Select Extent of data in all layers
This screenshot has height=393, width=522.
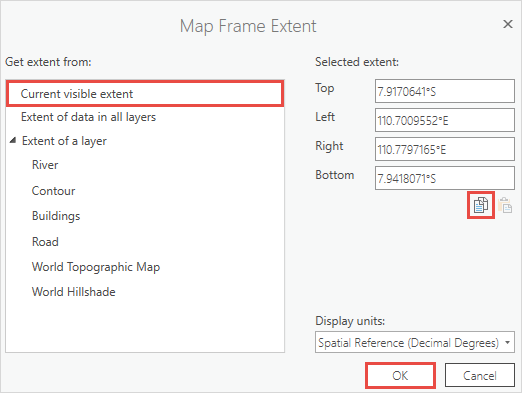coord(145,117)
